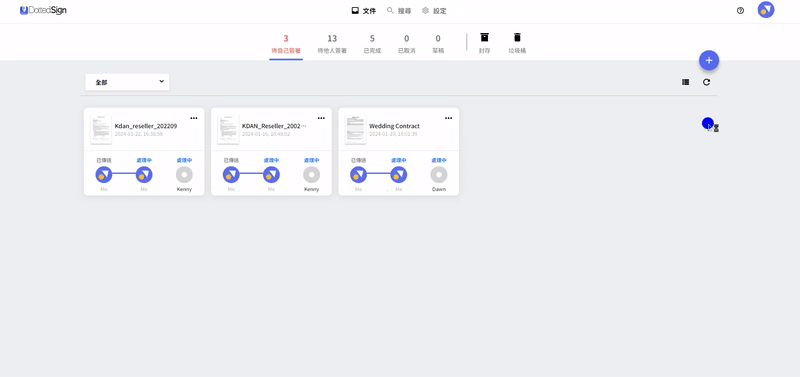Image resolution: width=800 pixels, height=377 pixels.
Task: Click date 2024-01-16 on KDAN_Reseller_2002 card
Action: tap(266, 134)
